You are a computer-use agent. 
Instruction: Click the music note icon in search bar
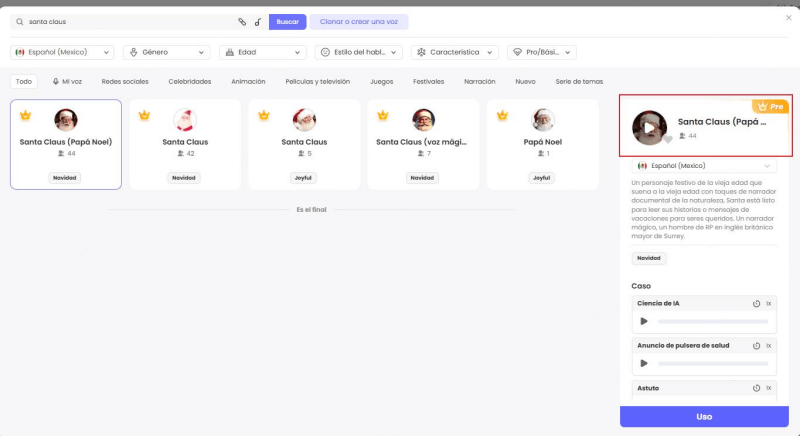pos(257,21)
